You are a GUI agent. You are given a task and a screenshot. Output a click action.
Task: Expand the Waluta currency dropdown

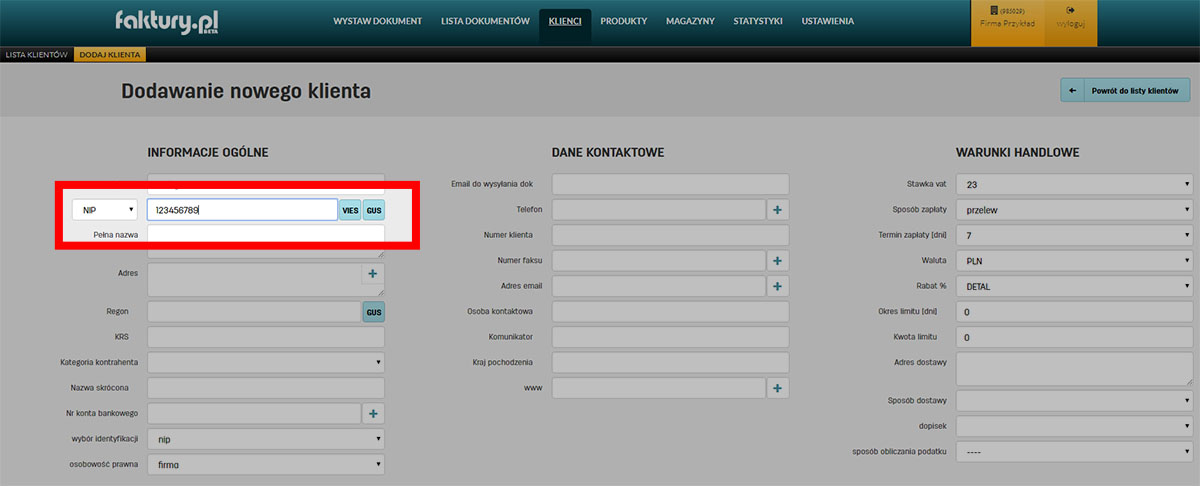pyautogui.click(x=1074, y=261)
